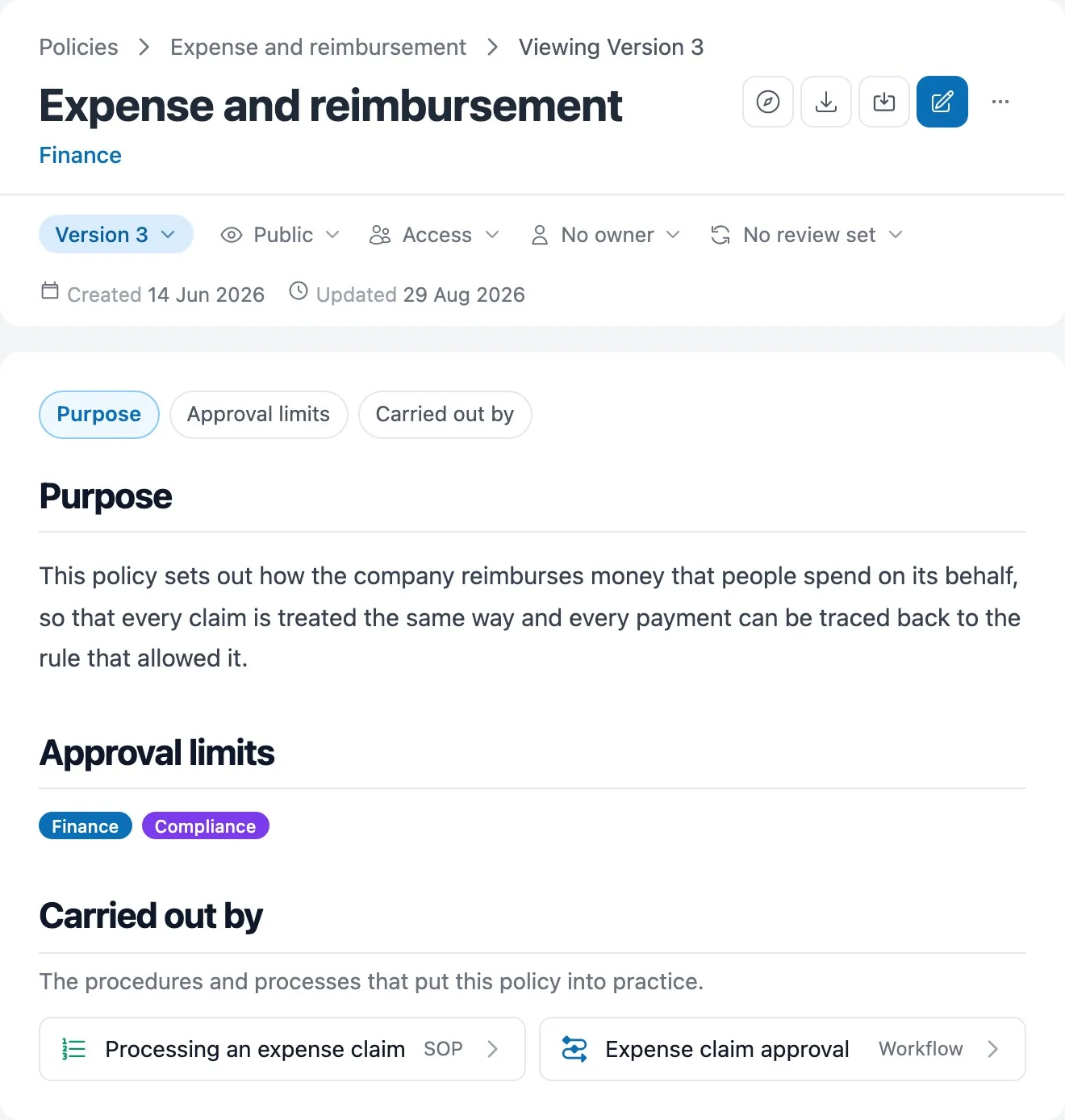Open the three-dots more options menu
Viewport: 1065px width, 1120px height.
tap(1000, 102)
